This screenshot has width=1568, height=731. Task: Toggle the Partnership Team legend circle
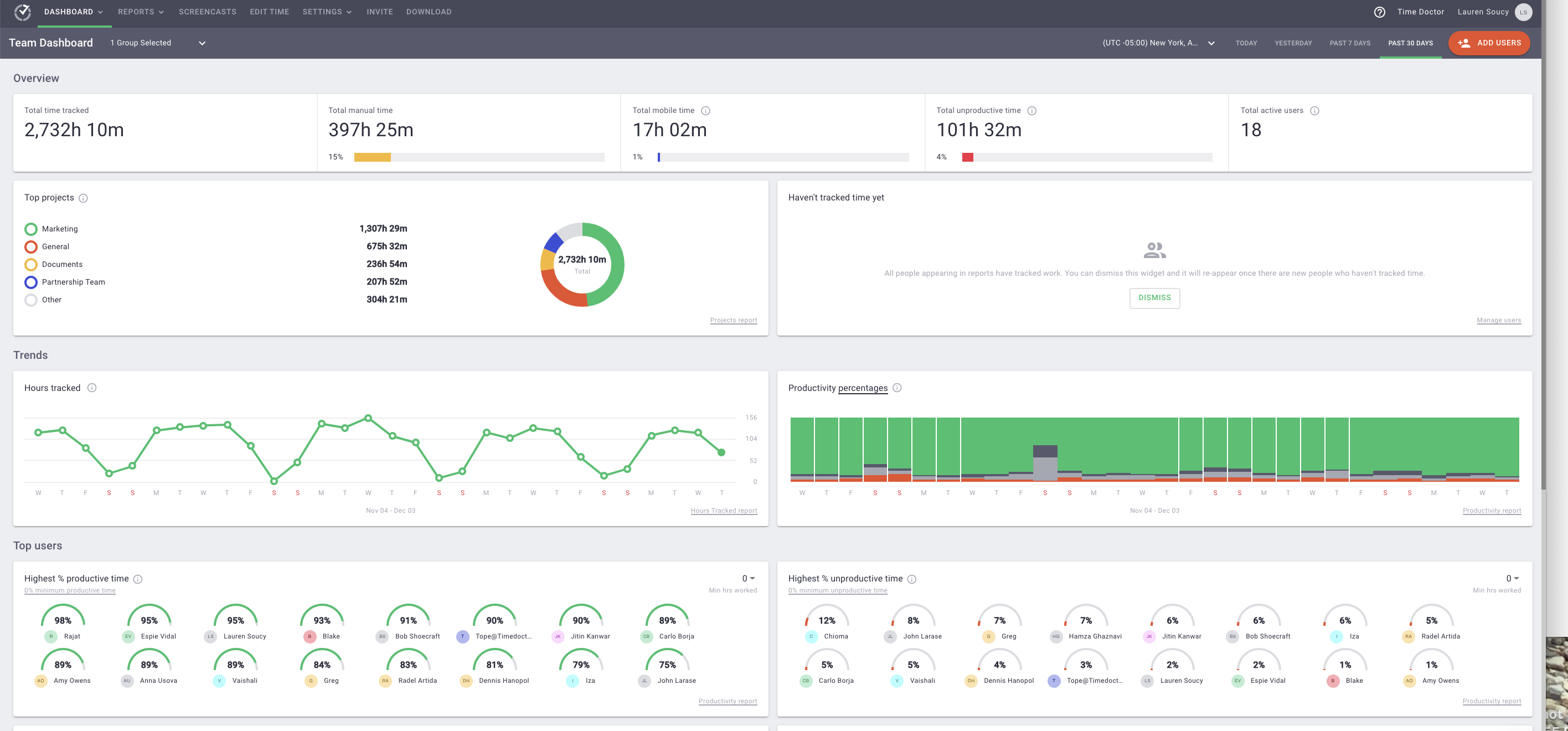[x=31, y=282]
